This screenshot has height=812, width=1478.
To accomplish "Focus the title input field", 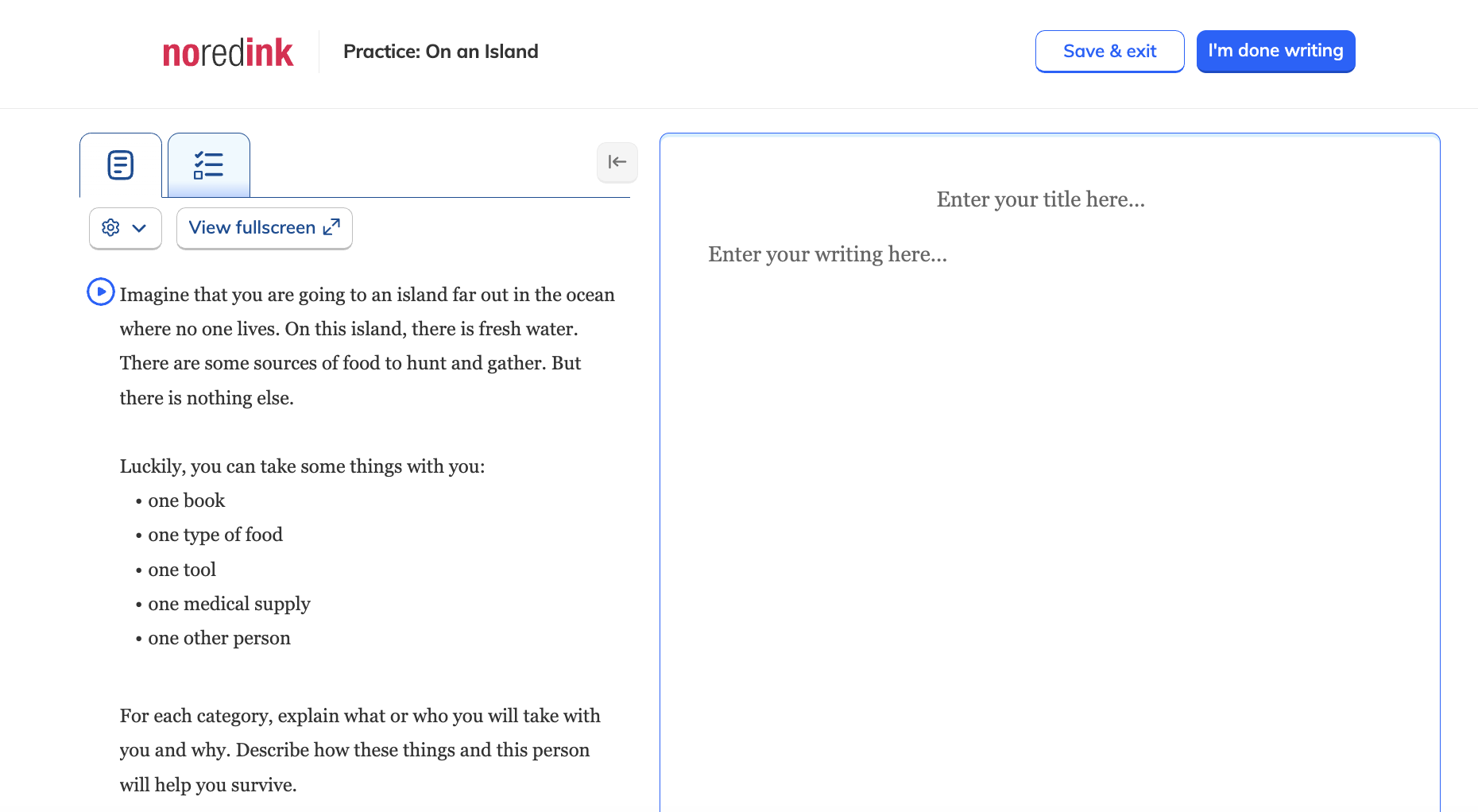I will [1041, 199].
